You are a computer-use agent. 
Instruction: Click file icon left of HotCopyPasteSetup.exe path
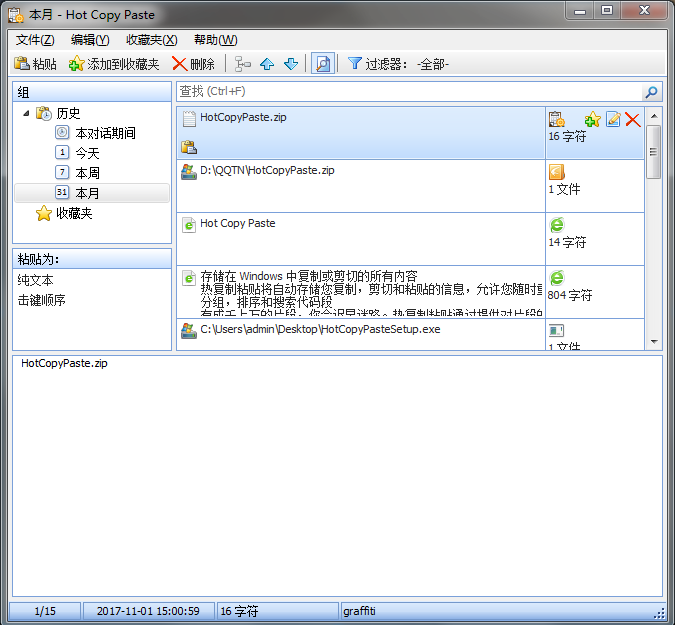[x=189, y=331]
